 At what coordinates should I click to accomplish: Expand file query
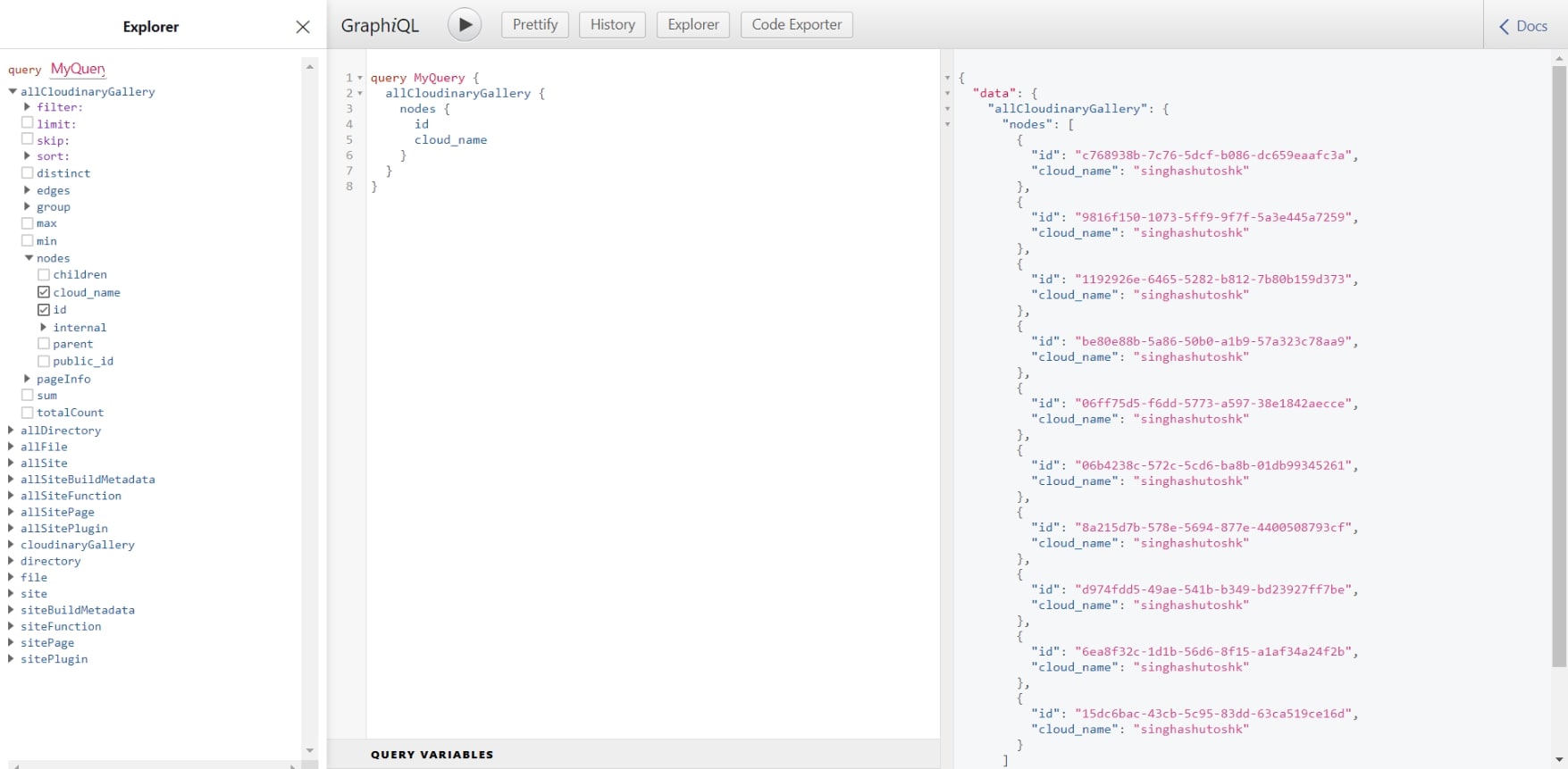pos(12,577)
